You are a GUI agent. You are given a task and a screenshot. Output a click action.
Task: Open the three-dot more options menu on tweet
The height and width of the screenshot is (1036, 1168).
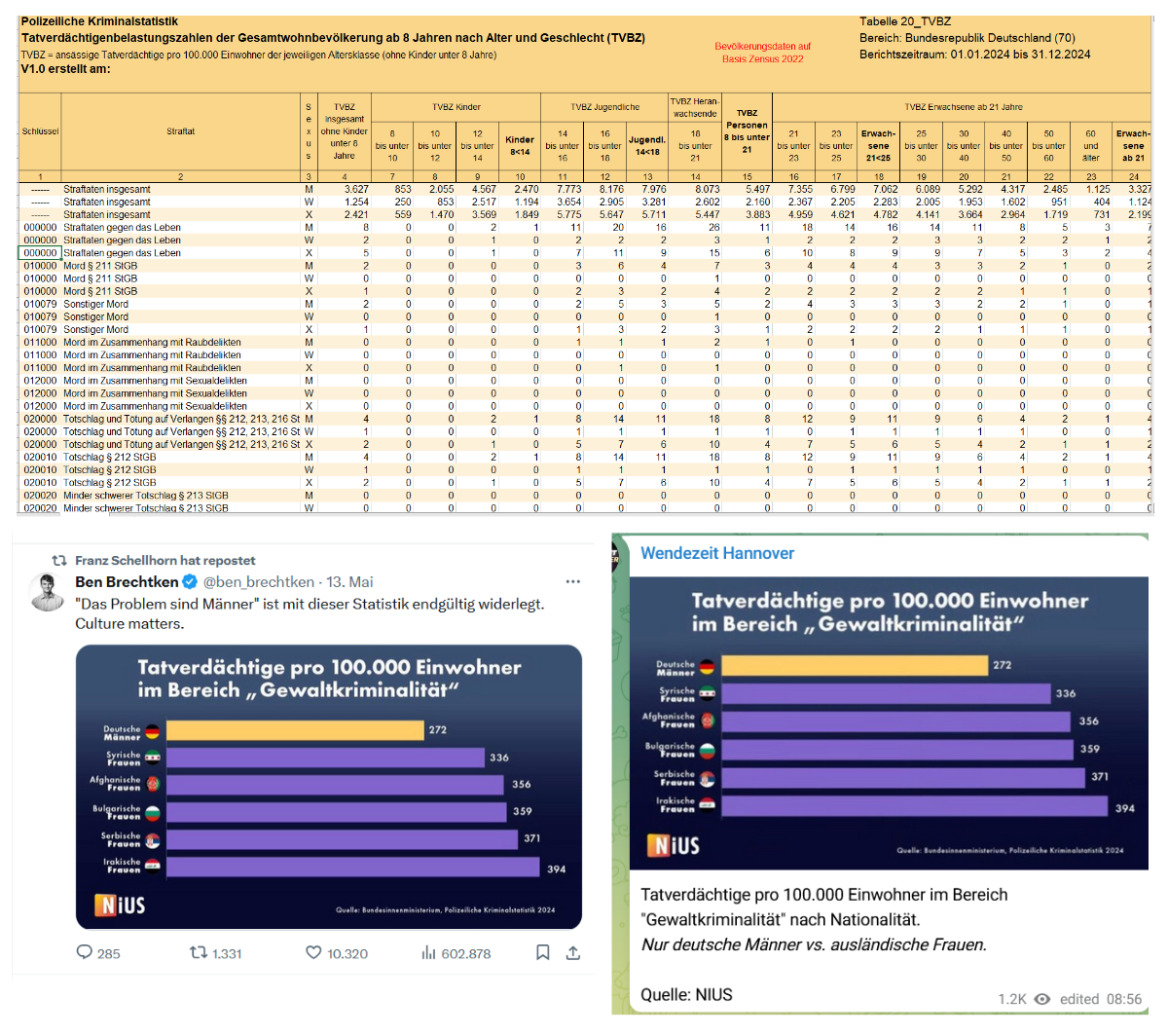572,582
